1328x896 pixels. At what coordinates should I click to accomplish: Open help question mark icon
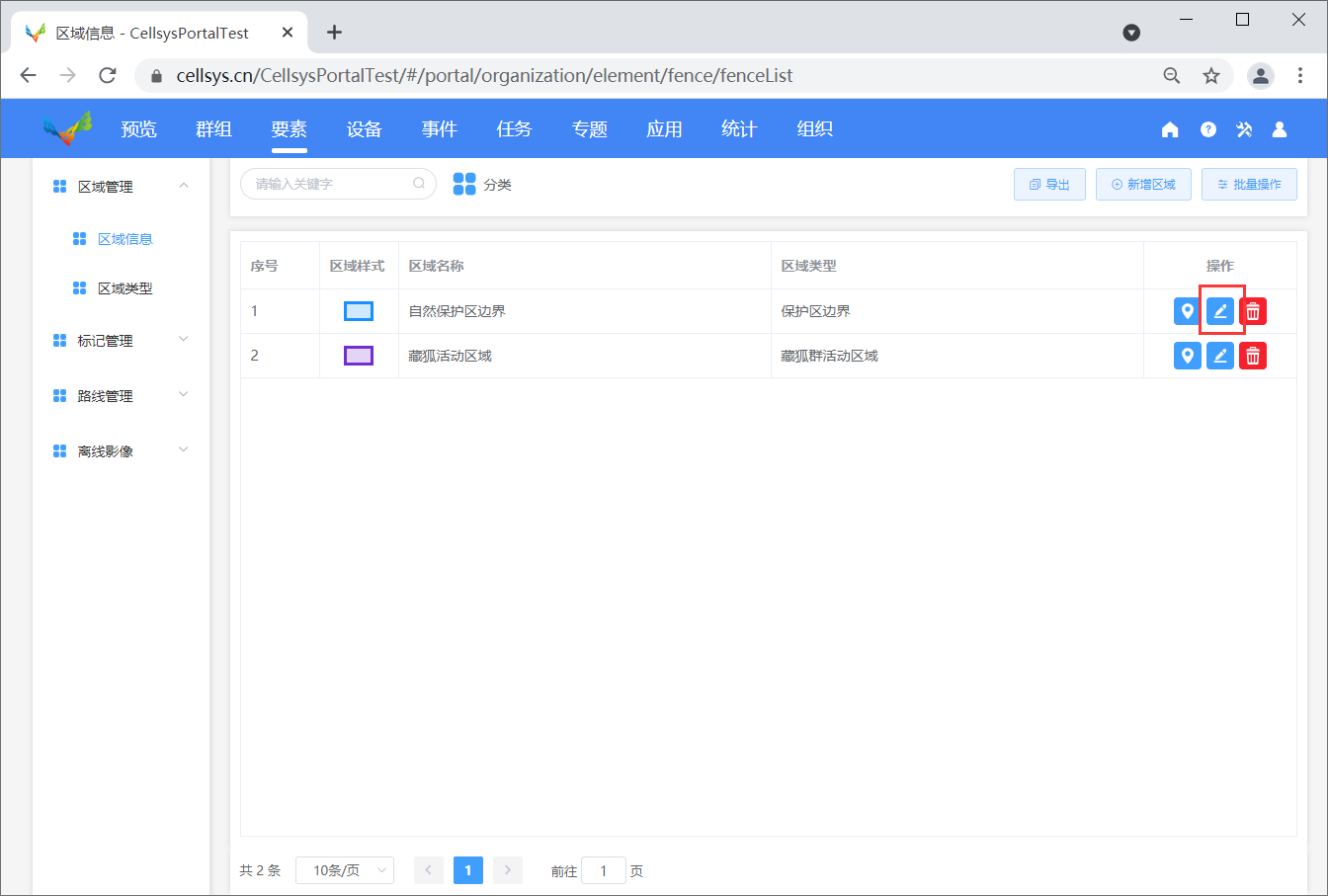(1207, 129)
